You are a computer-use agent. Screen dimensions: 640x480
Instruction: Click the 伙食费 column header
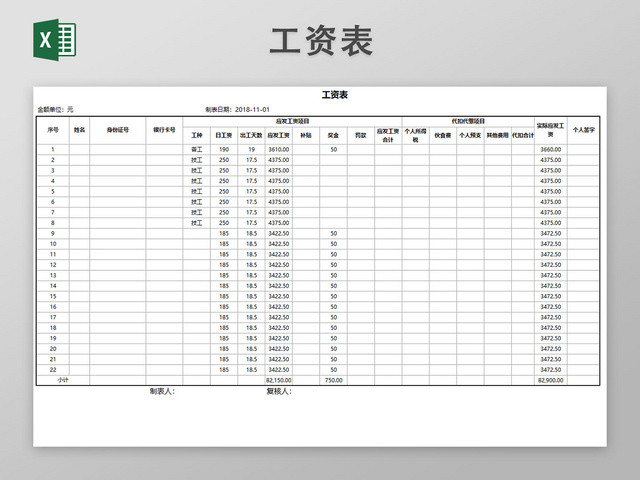pos(443,135)
